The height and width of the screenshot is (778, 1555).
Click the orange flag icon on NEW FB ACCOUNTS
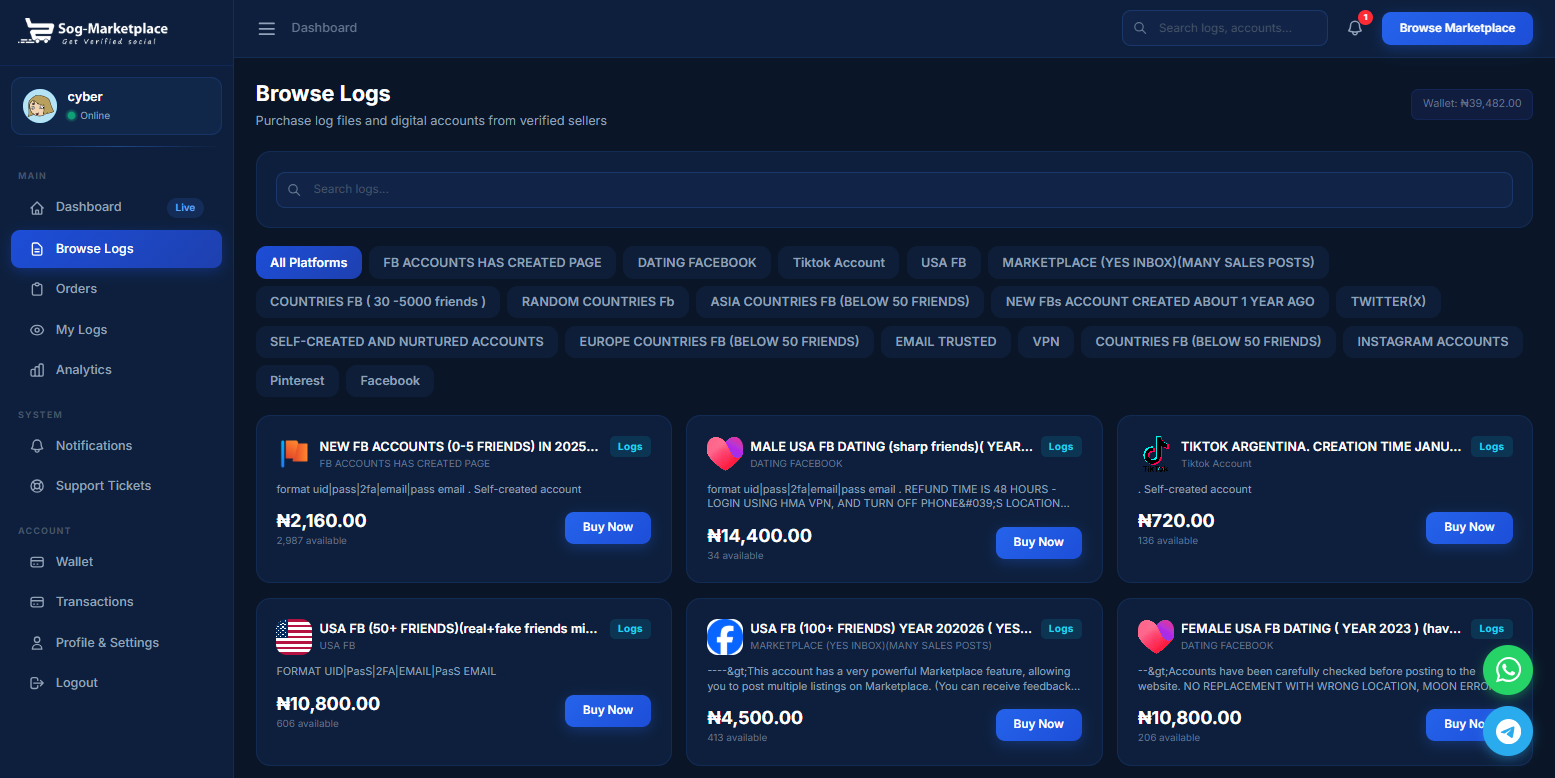coord(294,453)
